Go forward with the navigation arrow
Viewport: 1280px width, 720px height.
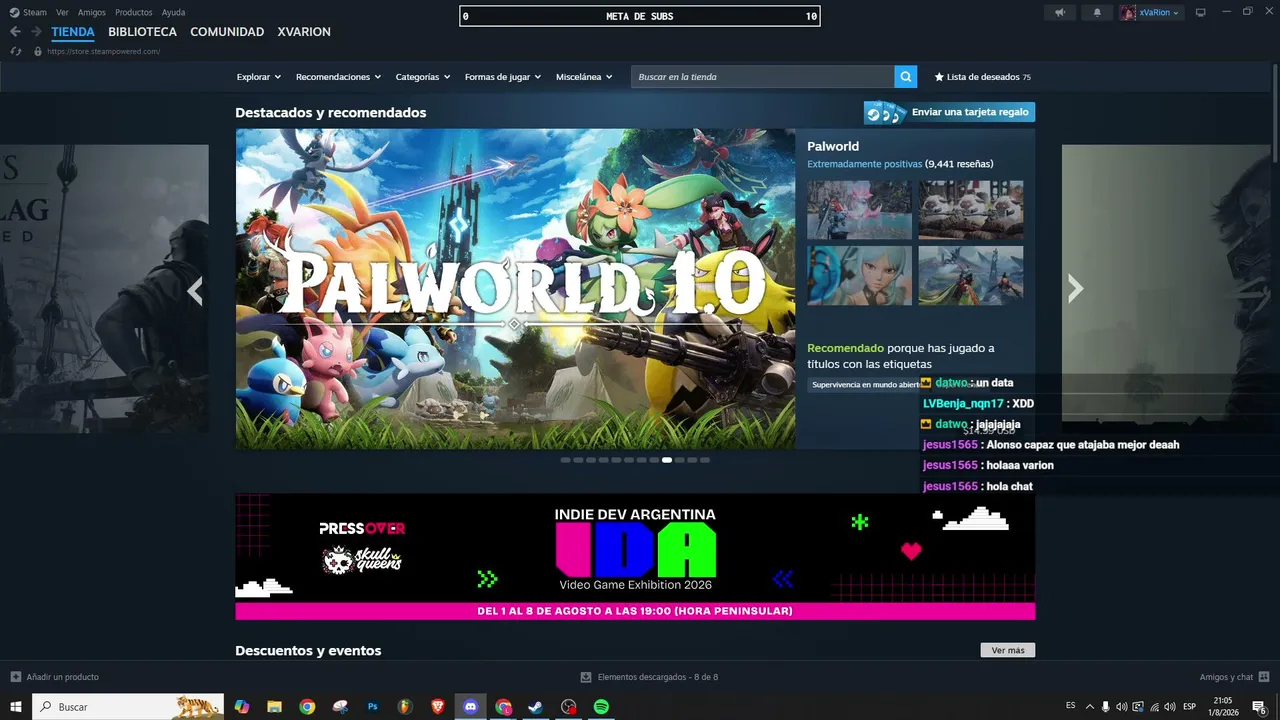36,32
